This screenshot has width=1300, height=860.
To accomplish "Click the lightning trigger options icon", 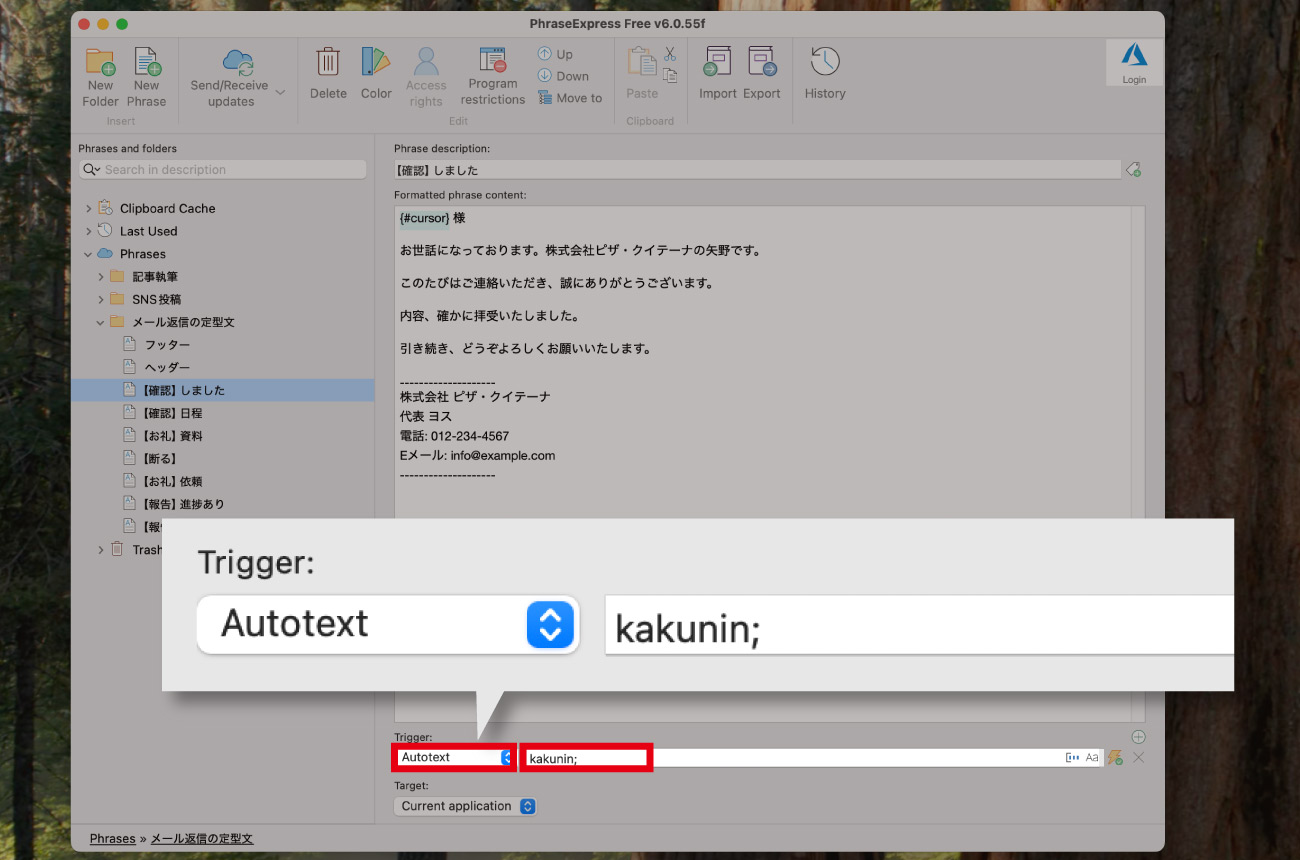I will [1115, 758].
